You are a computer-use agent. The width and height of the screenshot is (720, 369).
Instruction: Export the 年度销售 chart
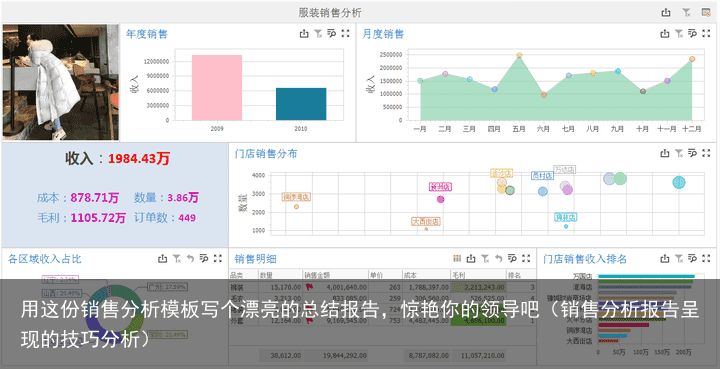(x=304, y=34)
